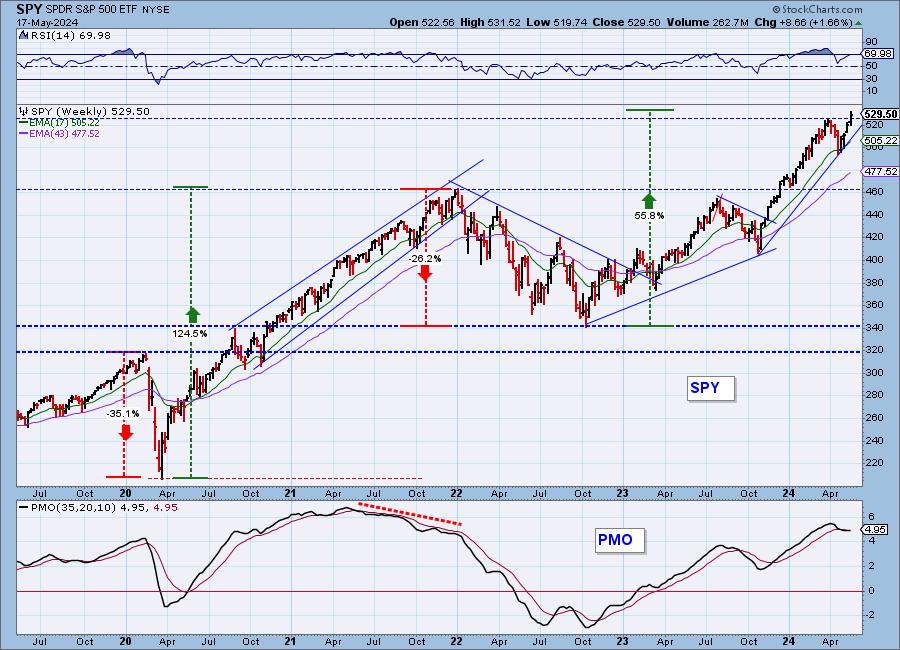The width and height of the screenshot is (900, 650).
Task: Click the Low 519.74 value
Action: click(x=555, y=22)
